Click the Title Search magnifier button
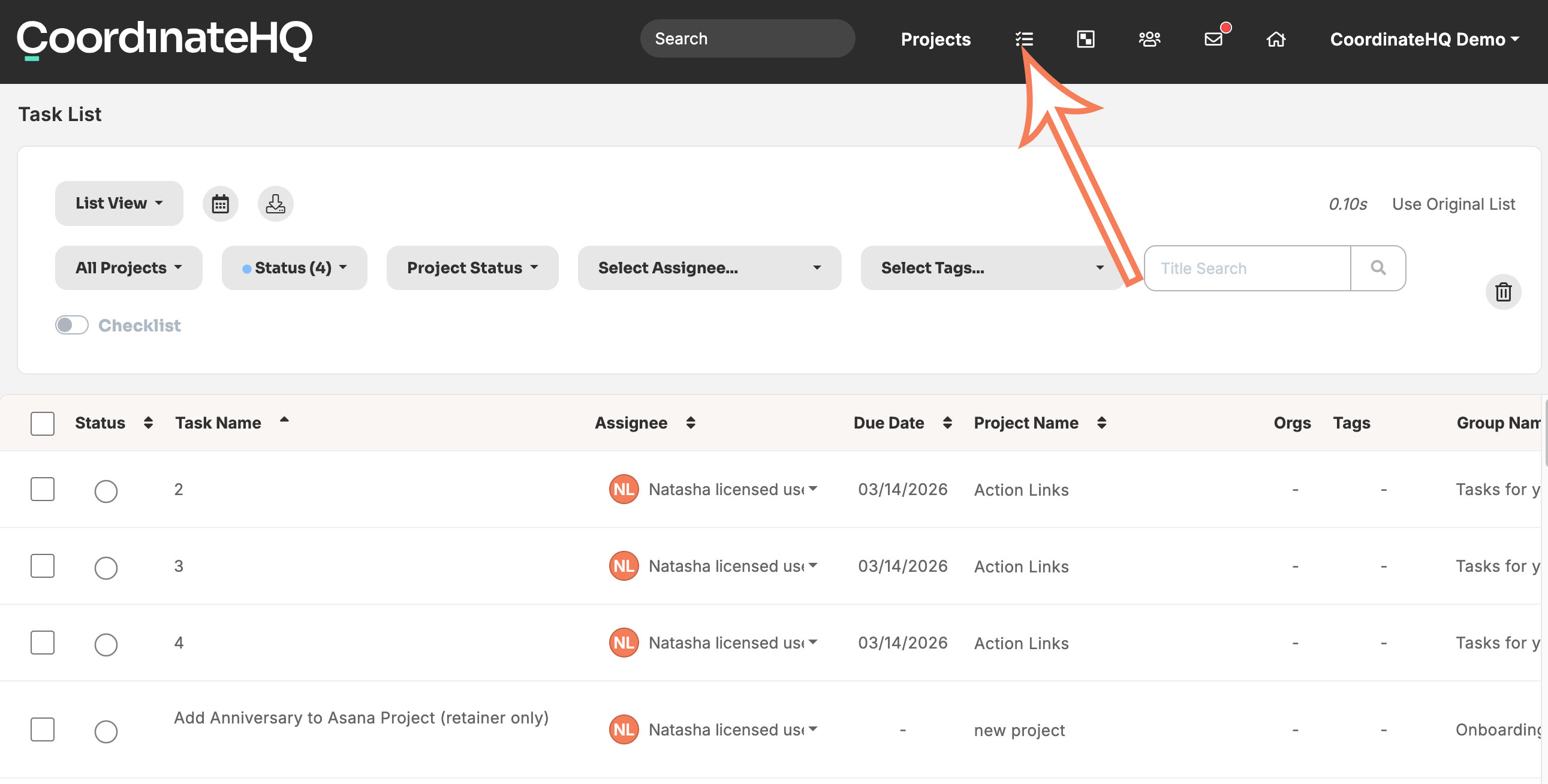This screenshot has height=784, width=1548. click(1378, 268)
